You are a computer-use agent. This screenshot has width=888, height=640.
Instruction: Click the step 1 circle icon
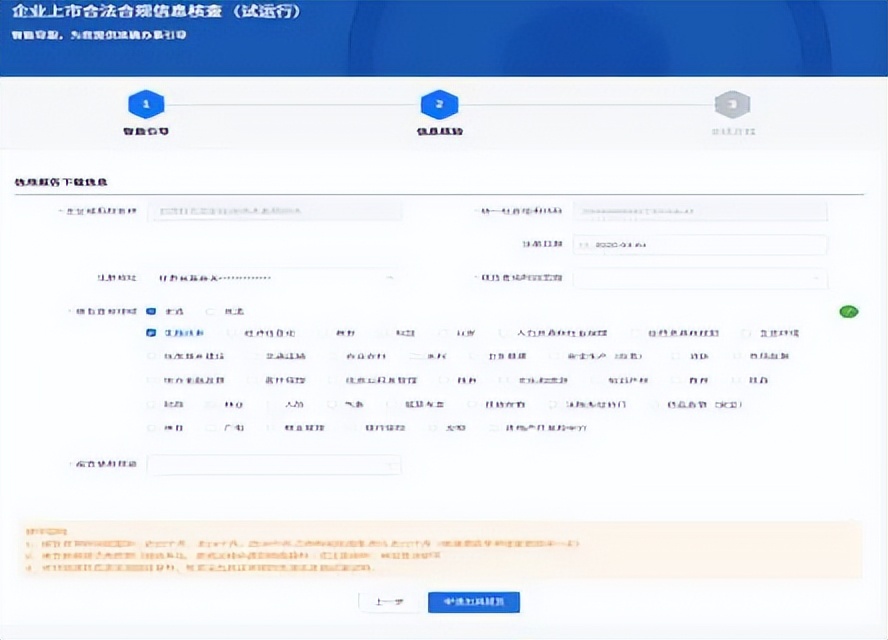tap(146, 104)
